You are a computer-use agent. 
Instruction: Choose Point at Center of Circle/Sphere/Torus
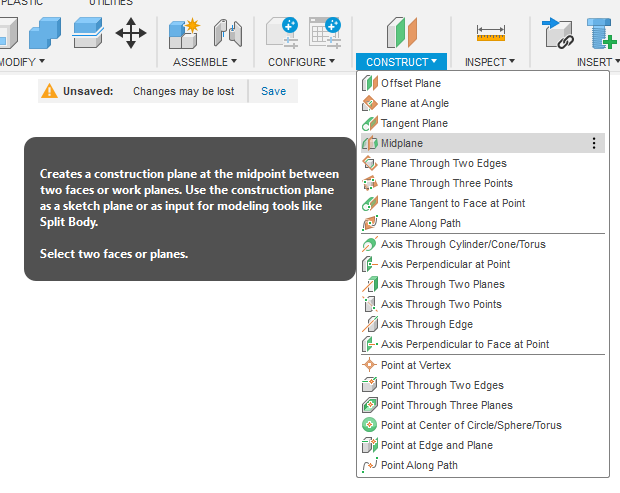point(471,425)
